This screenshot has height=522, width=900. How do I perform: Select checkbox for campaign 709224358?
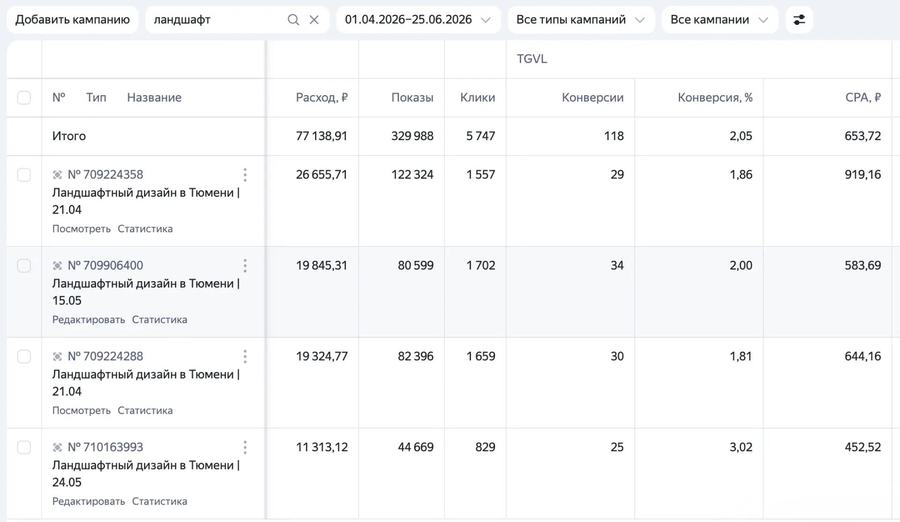24,175
